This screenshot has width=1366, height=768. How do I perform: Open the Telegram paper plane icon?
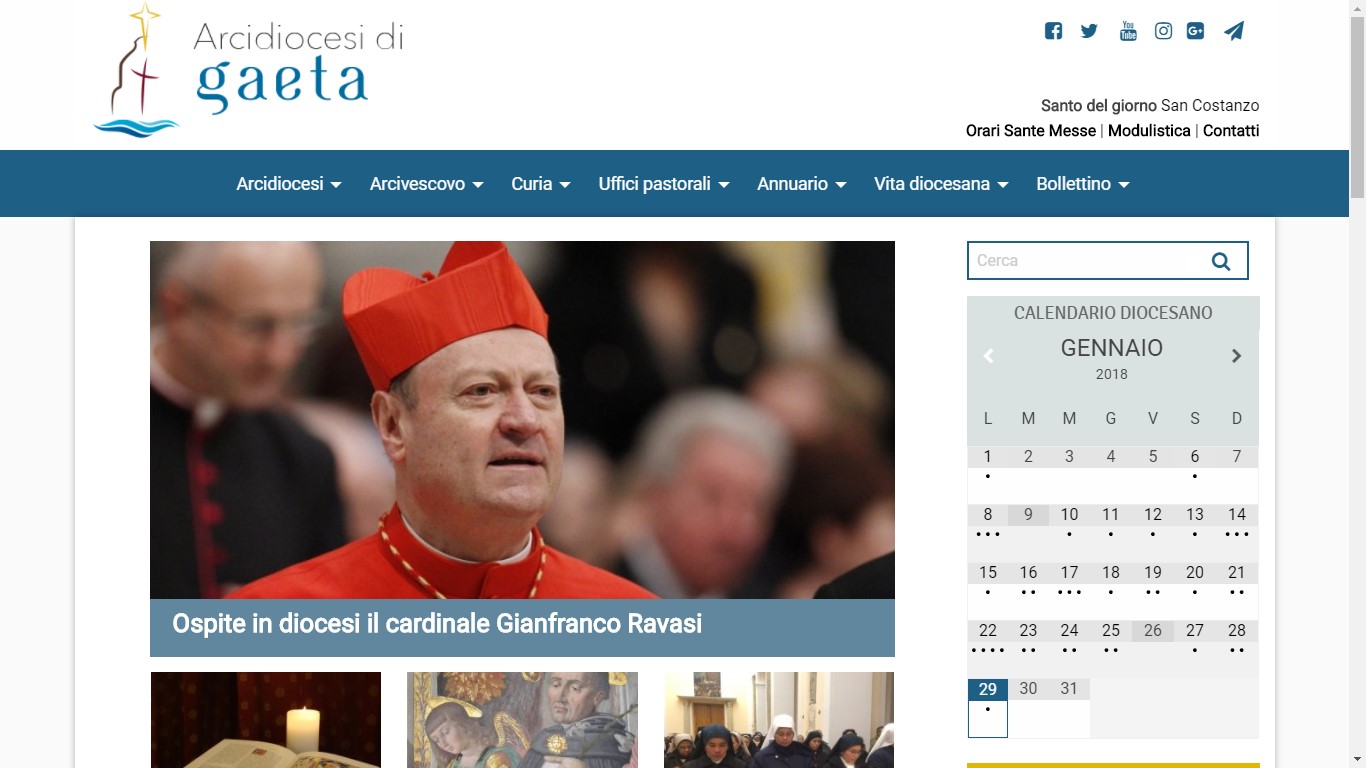tap(1234, 31)
